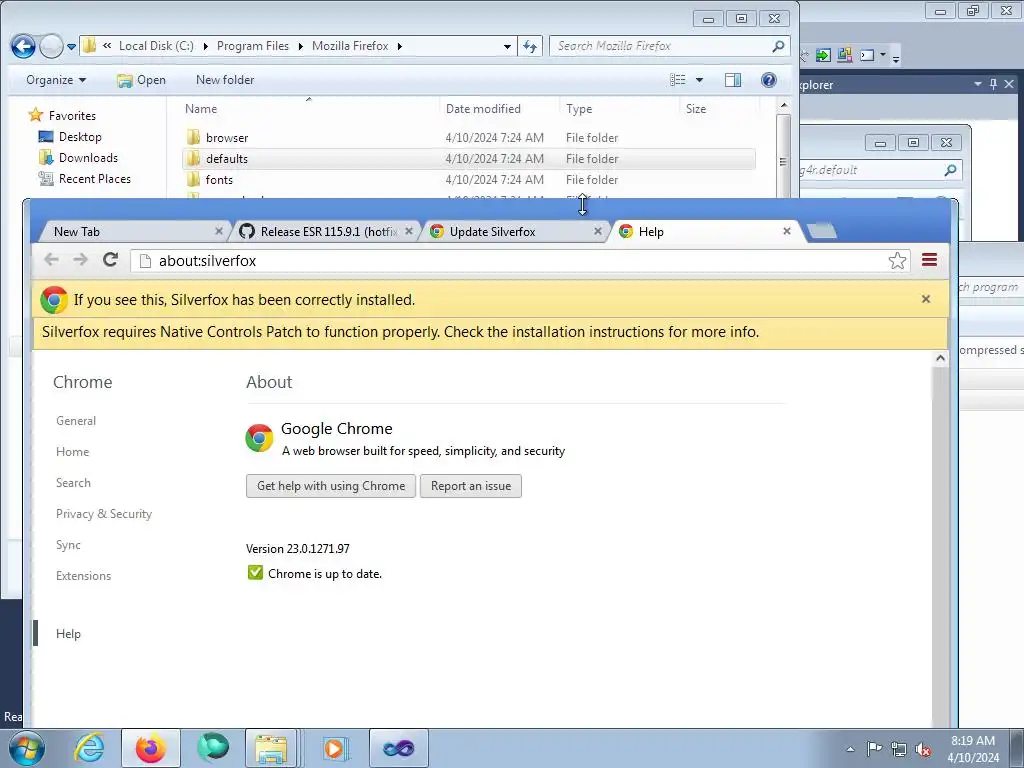Open the Privacy & Security section

(x=104, y=514)
